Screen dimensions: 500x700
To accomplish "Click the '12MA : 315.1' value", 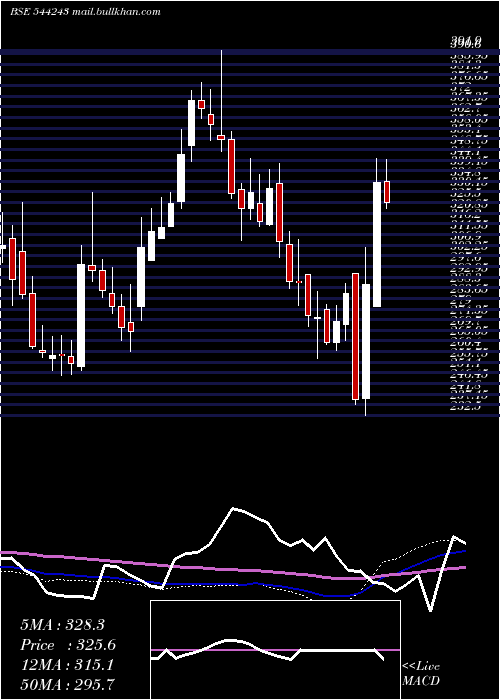I will (x=67, y=665).
